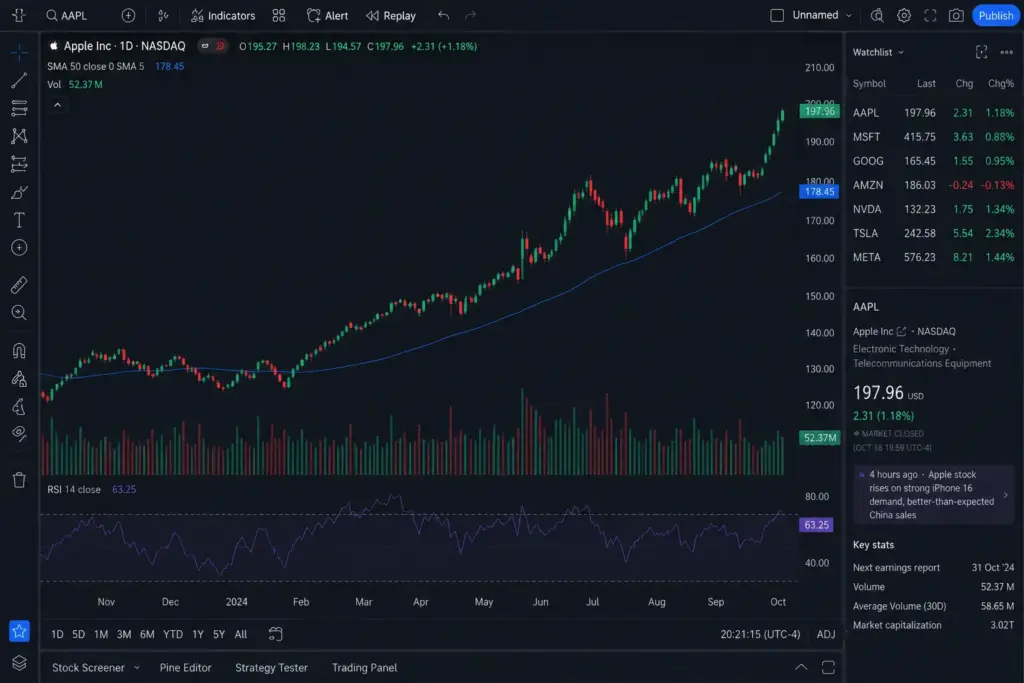Image resolution: width=1024 pixels, height=683 pixels.
Task: Open chart settings gear
Action: coord(904,16)
